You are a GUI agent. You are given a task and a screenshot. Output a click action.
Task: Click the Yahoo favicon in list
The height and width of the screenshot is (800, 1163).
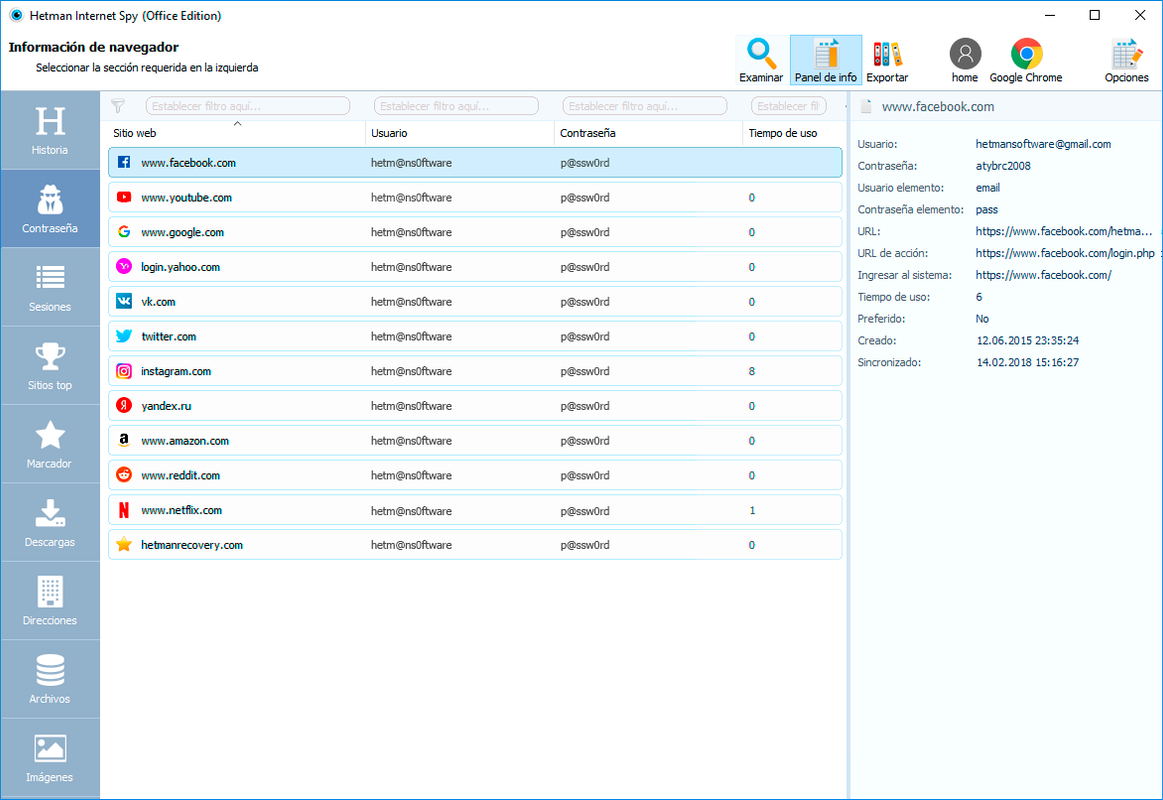tap(124, 266)
